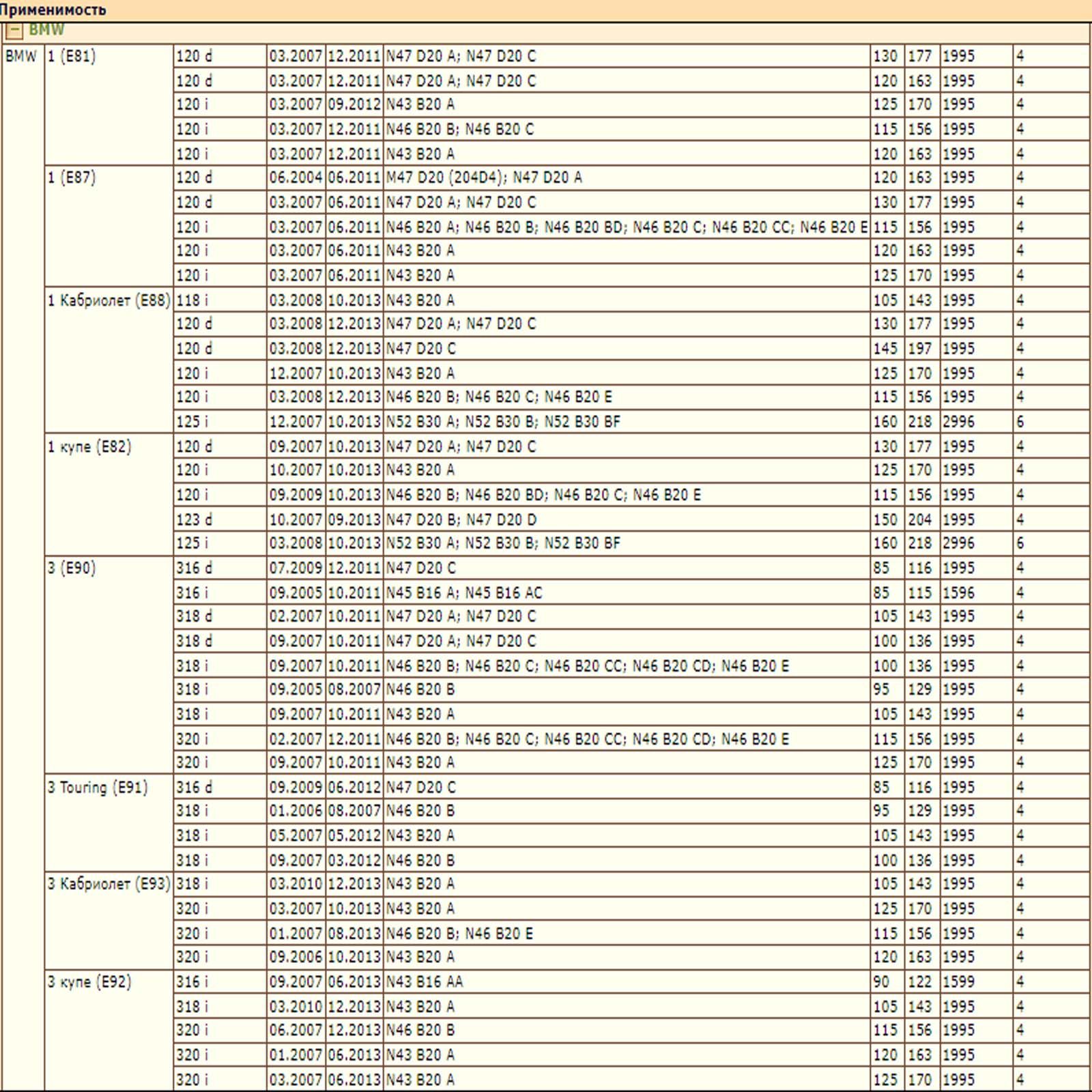Click the 3 купе (E92) model cell
Screen dimensions: 1092x1092
89,982
